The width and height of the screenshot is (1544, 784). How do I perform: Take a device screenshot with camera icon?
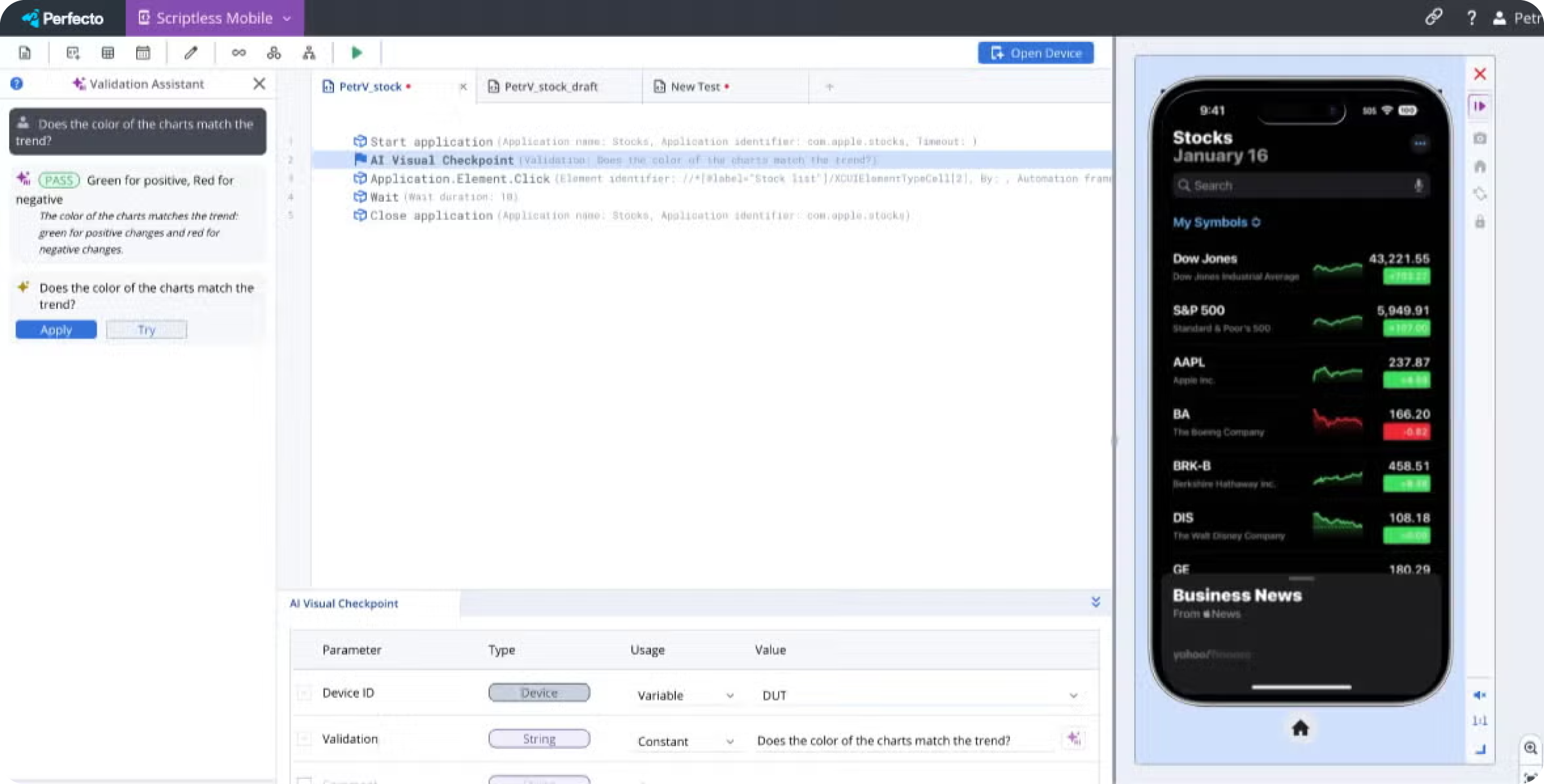(1480, 138)
